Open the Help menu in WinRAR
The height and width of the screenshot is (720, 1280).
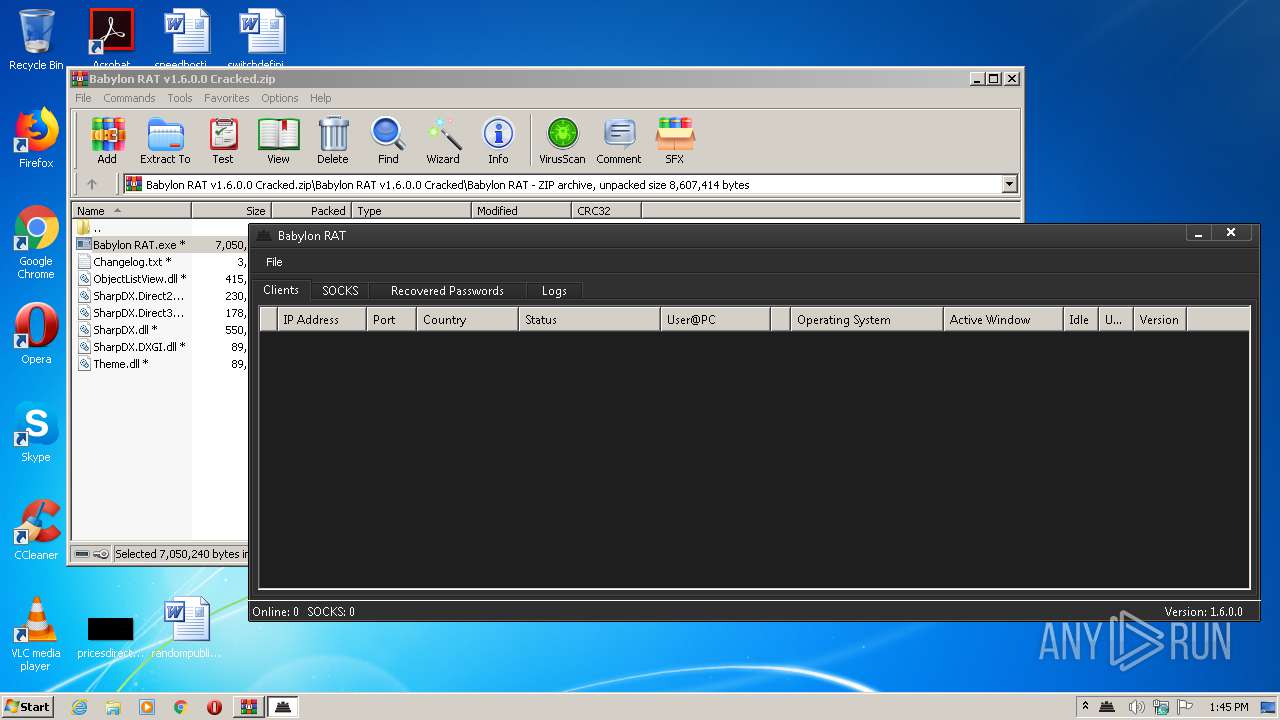point(320,98)
